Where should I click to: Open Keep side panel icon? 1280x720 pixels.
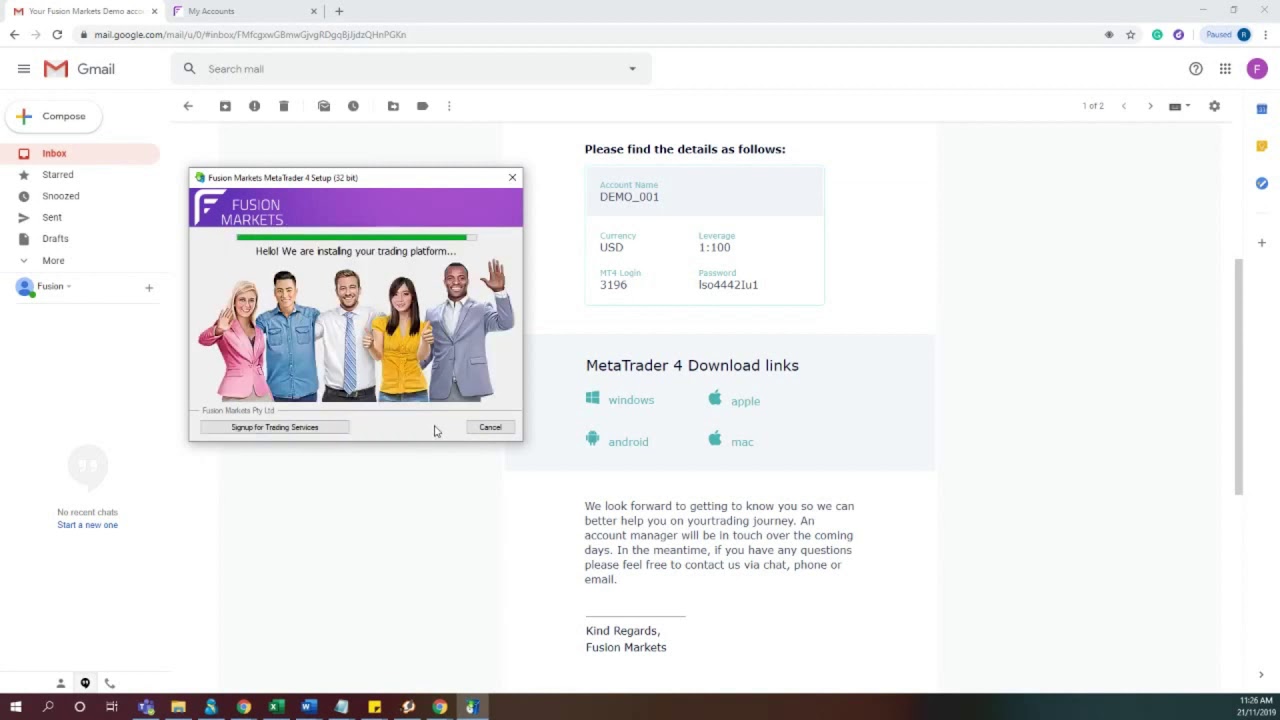[1262, 146]
